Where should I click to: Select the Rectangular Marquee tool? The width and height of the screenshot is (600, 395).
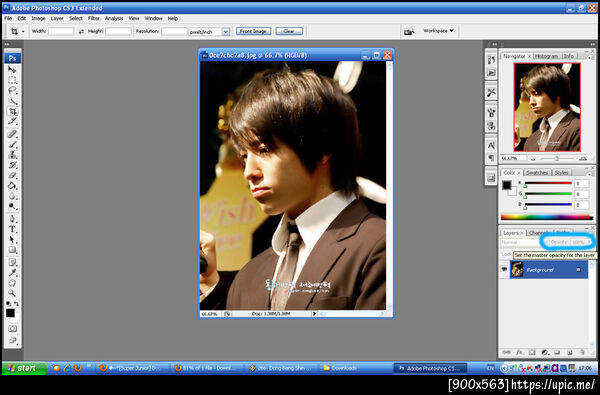coord(12,80)
